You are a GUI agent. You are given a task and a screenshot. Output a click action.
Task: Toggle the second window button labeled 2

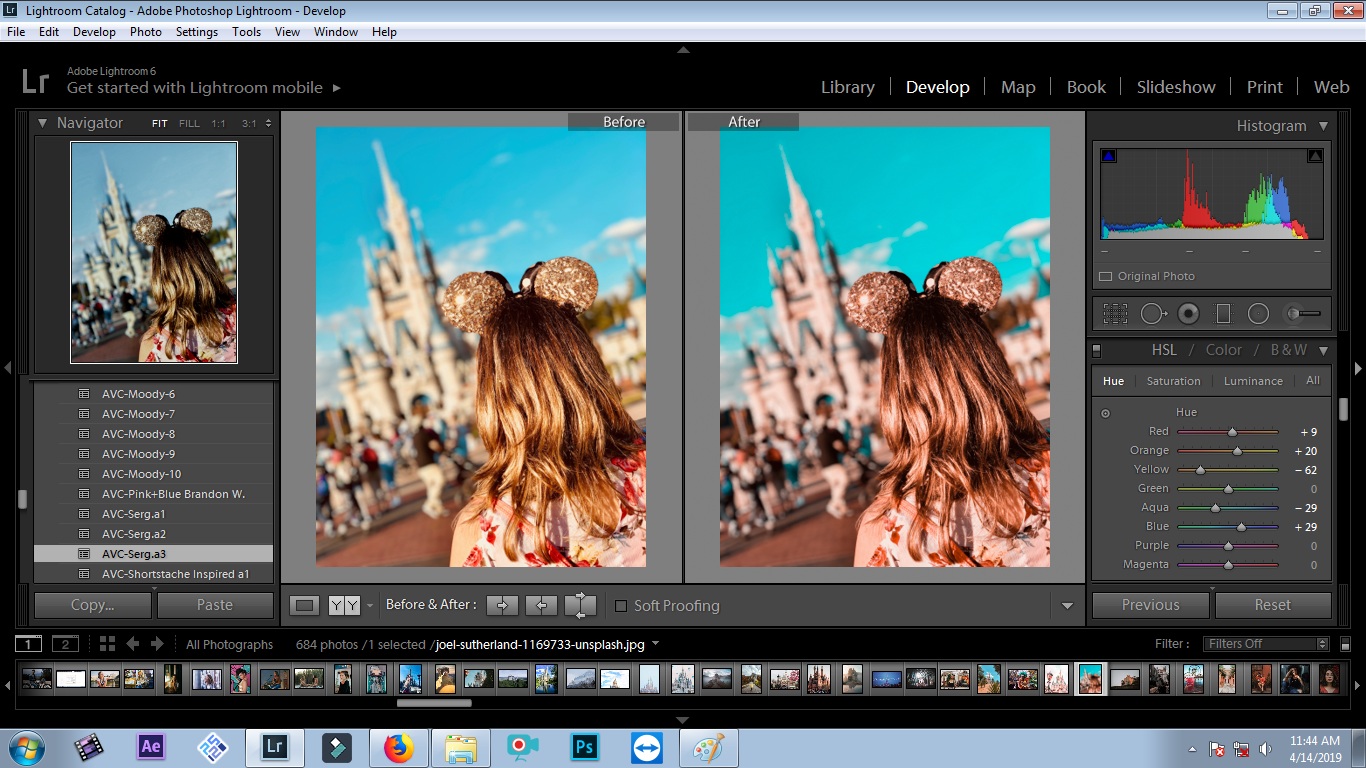[x=65, y=644]
